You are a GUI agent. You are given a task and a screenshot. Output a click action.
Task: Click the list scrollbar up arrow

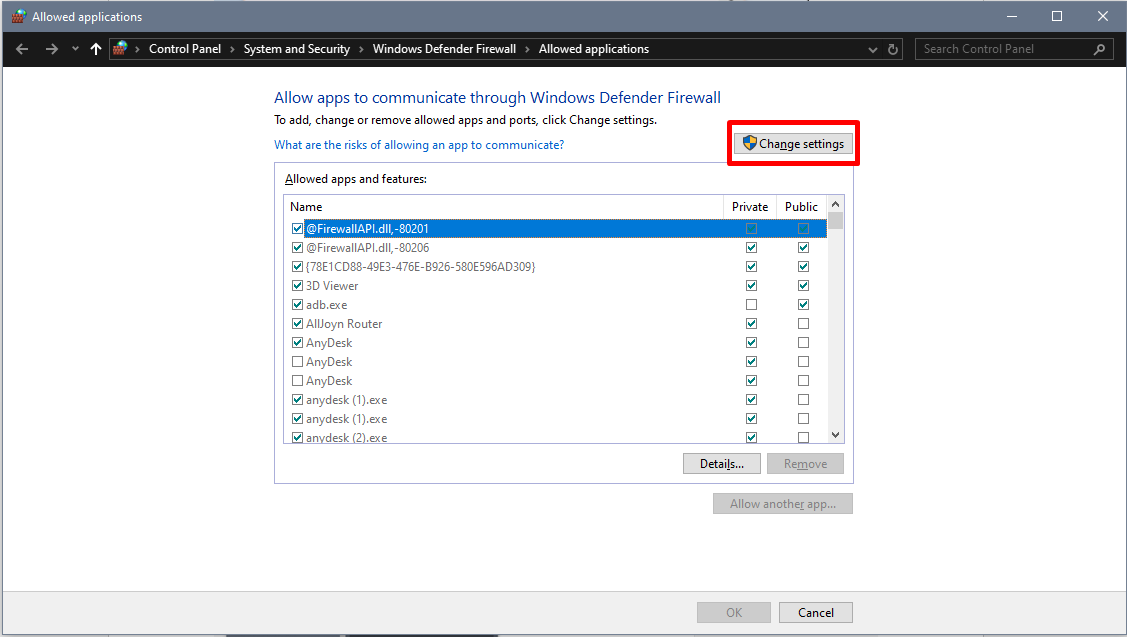click(835, 204)
